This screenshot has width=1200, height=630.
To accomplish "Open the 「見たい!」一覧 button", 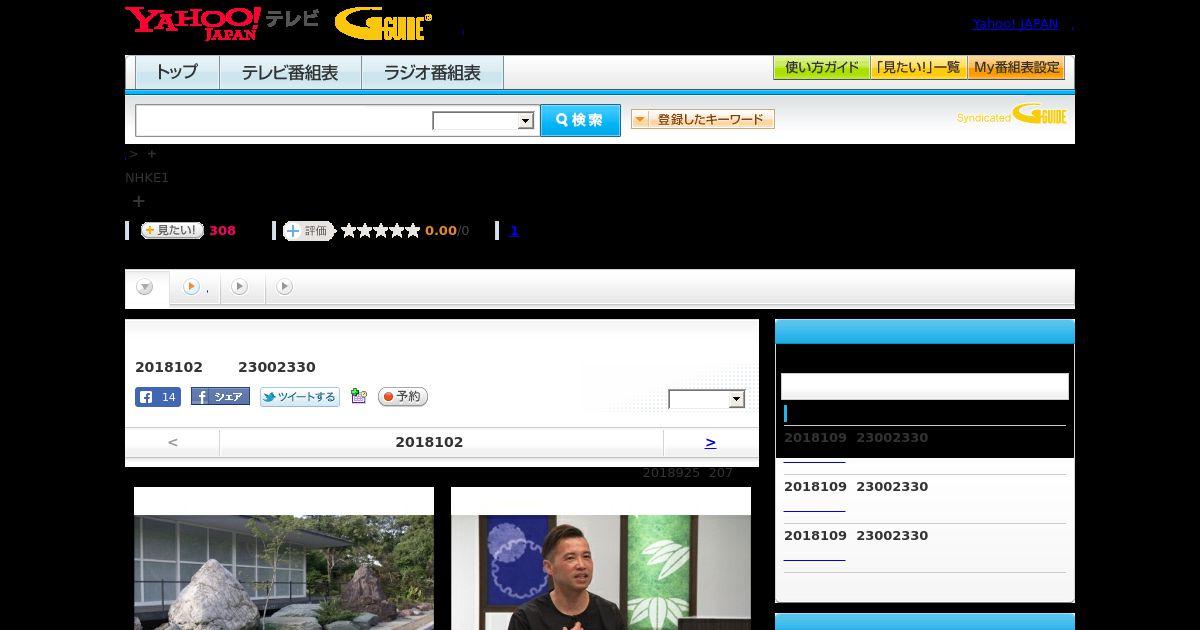I will [x=918, y=68].
